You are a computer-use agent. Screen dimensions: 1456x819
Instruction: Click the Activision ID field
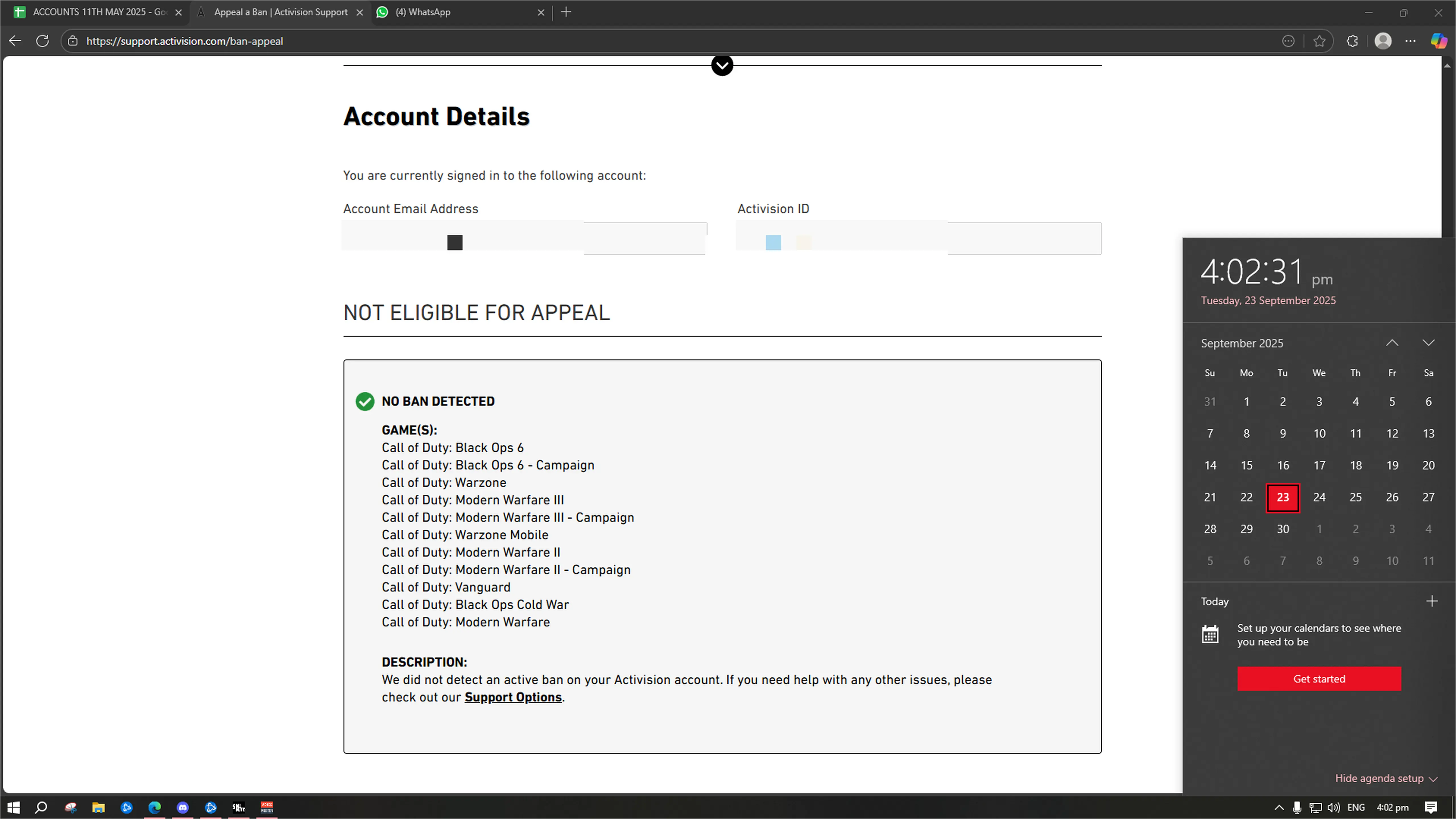tap(919, 238)
